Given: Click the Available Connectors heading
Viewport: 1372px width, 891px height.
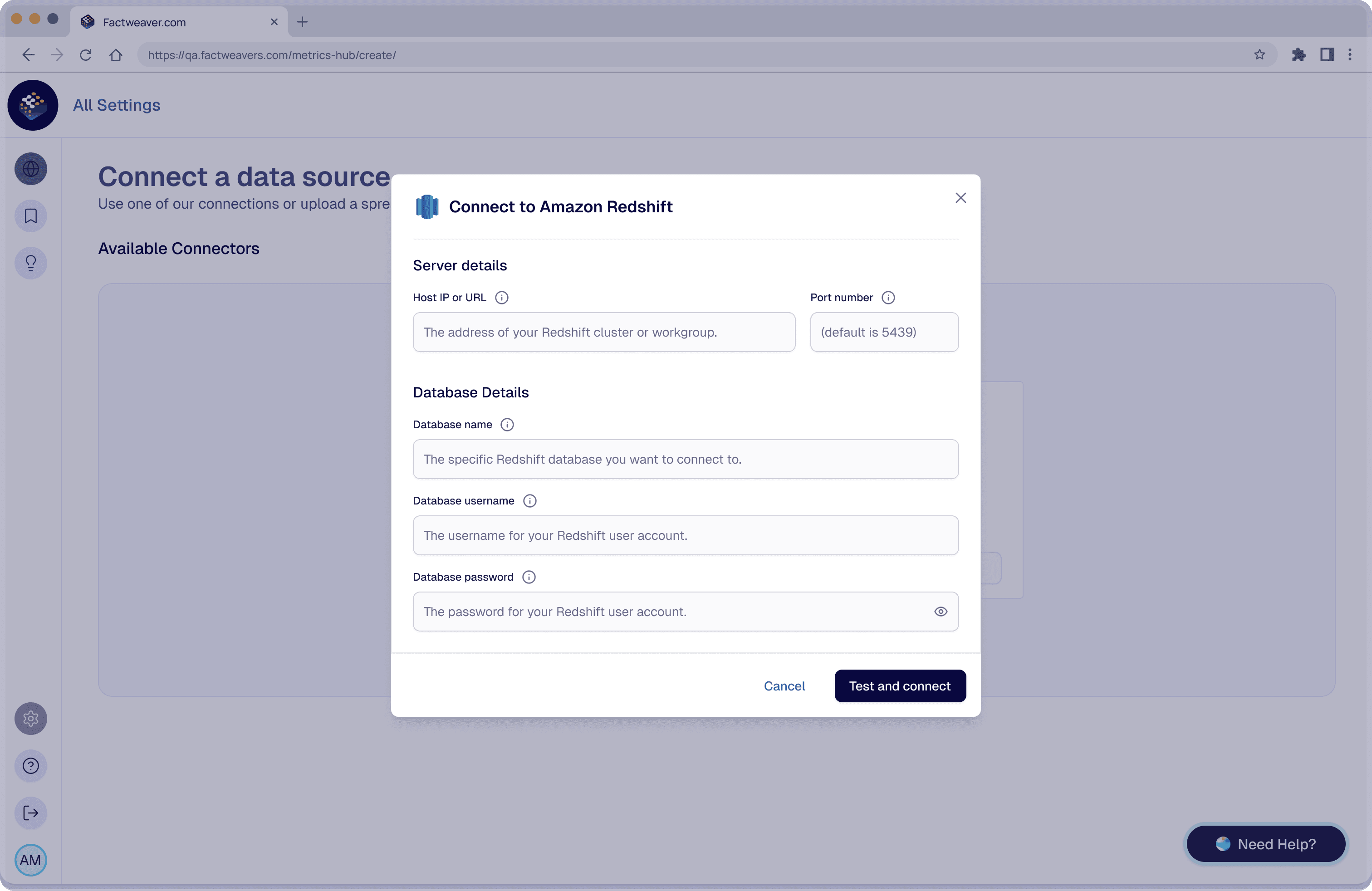Looking at the screenshot, I should [179, 249].
